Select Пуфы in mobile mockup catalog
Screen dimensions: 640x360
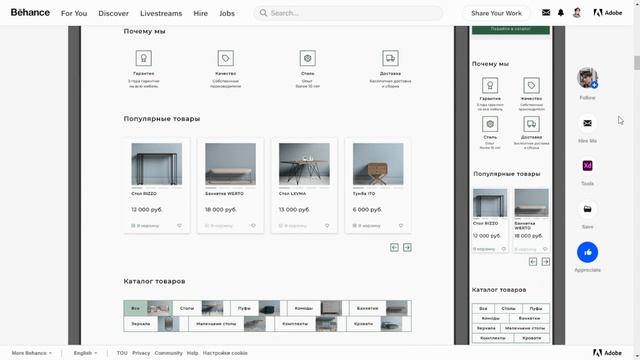coord(536,309)
